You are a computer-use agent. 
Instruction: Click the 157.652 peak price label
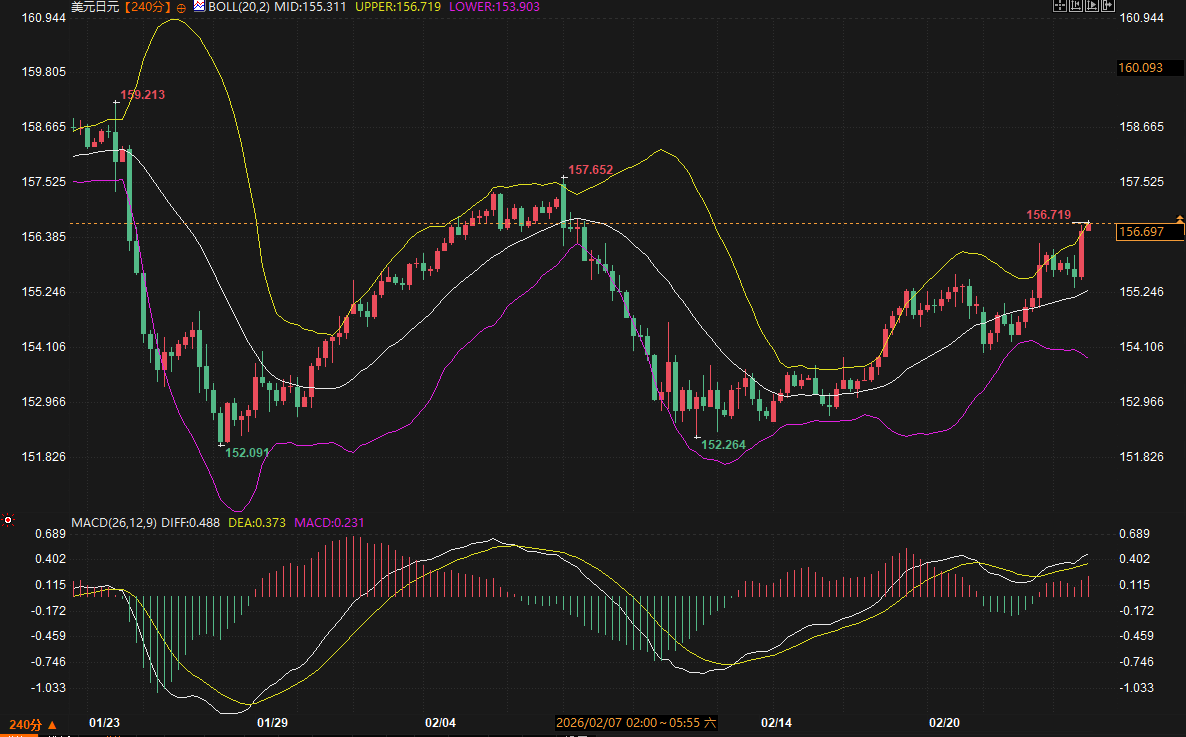pyautogui.click(x=590, y=170)
